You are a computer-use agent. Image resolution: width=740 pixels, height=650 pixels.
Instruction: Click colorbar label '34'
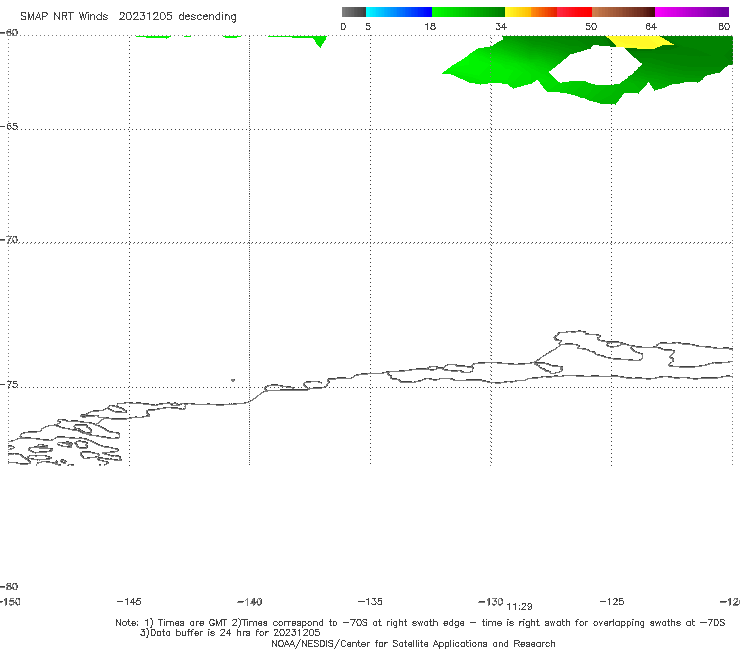(501, 27)
